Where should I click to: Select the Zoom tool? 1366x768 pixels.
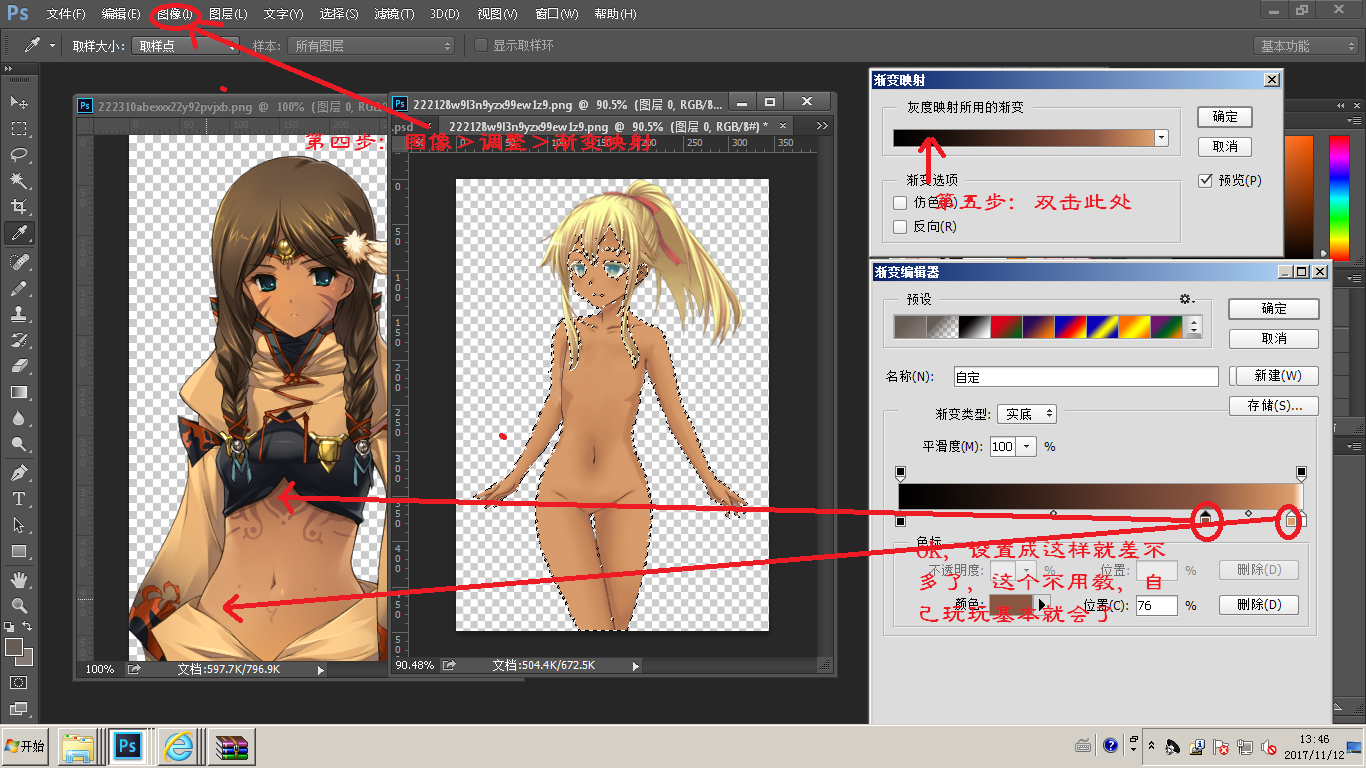click(x=19, y=605)
